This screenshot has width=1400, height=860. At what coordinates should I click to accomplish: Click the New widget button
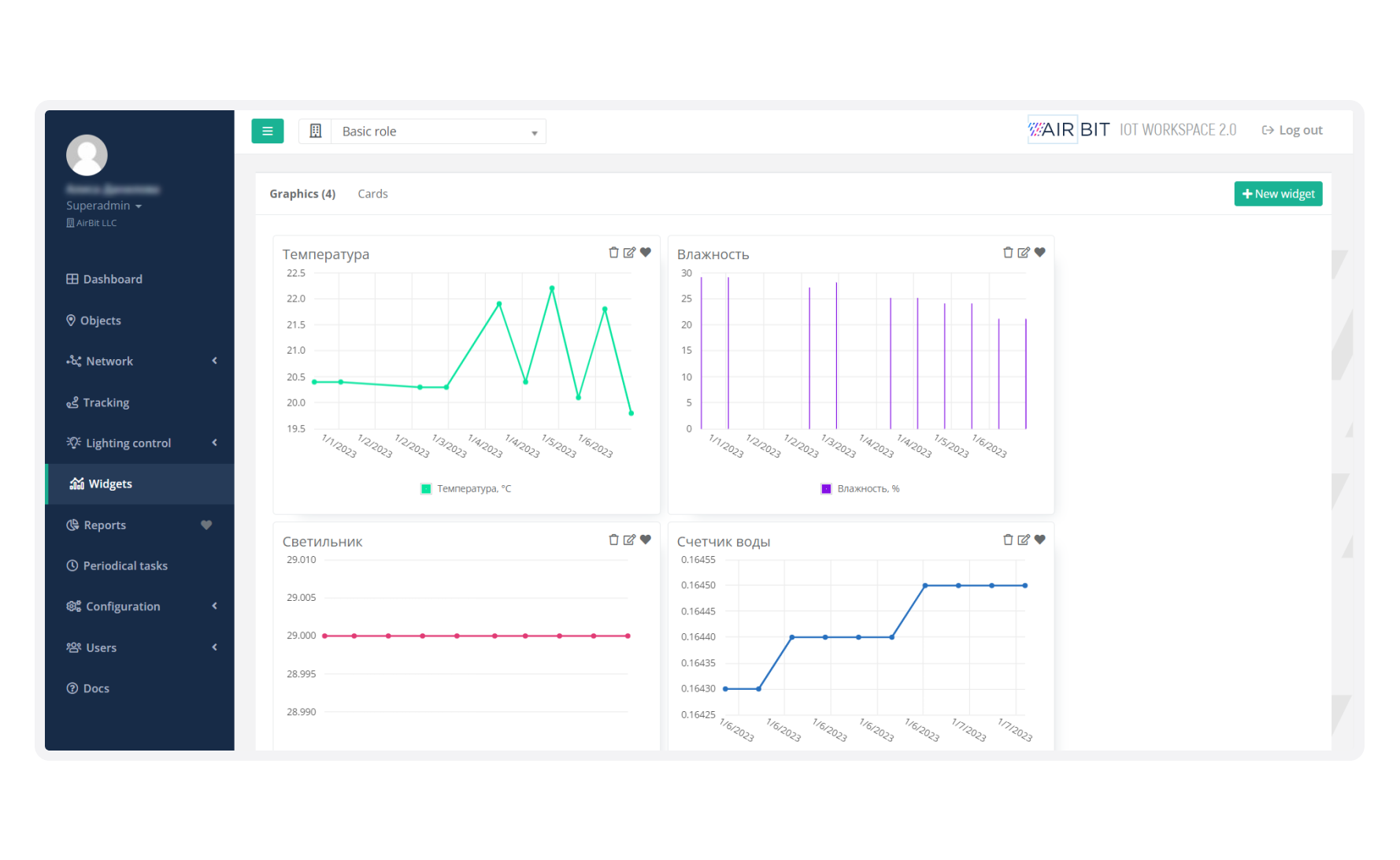tap(1278, 194)
